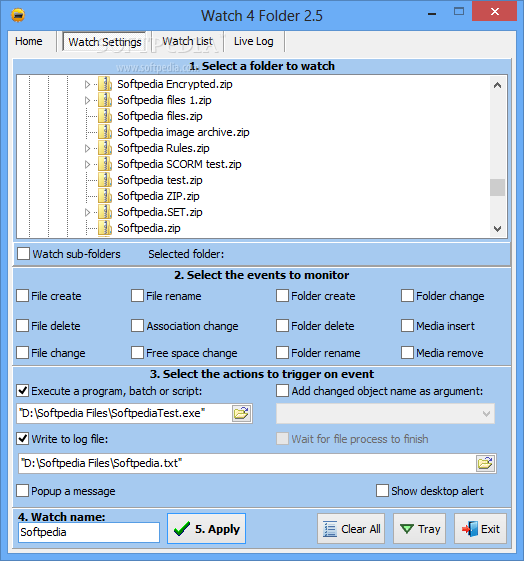Click the log file path input field
The height and width of the screenshot is (561, 524).
[247, 464]
